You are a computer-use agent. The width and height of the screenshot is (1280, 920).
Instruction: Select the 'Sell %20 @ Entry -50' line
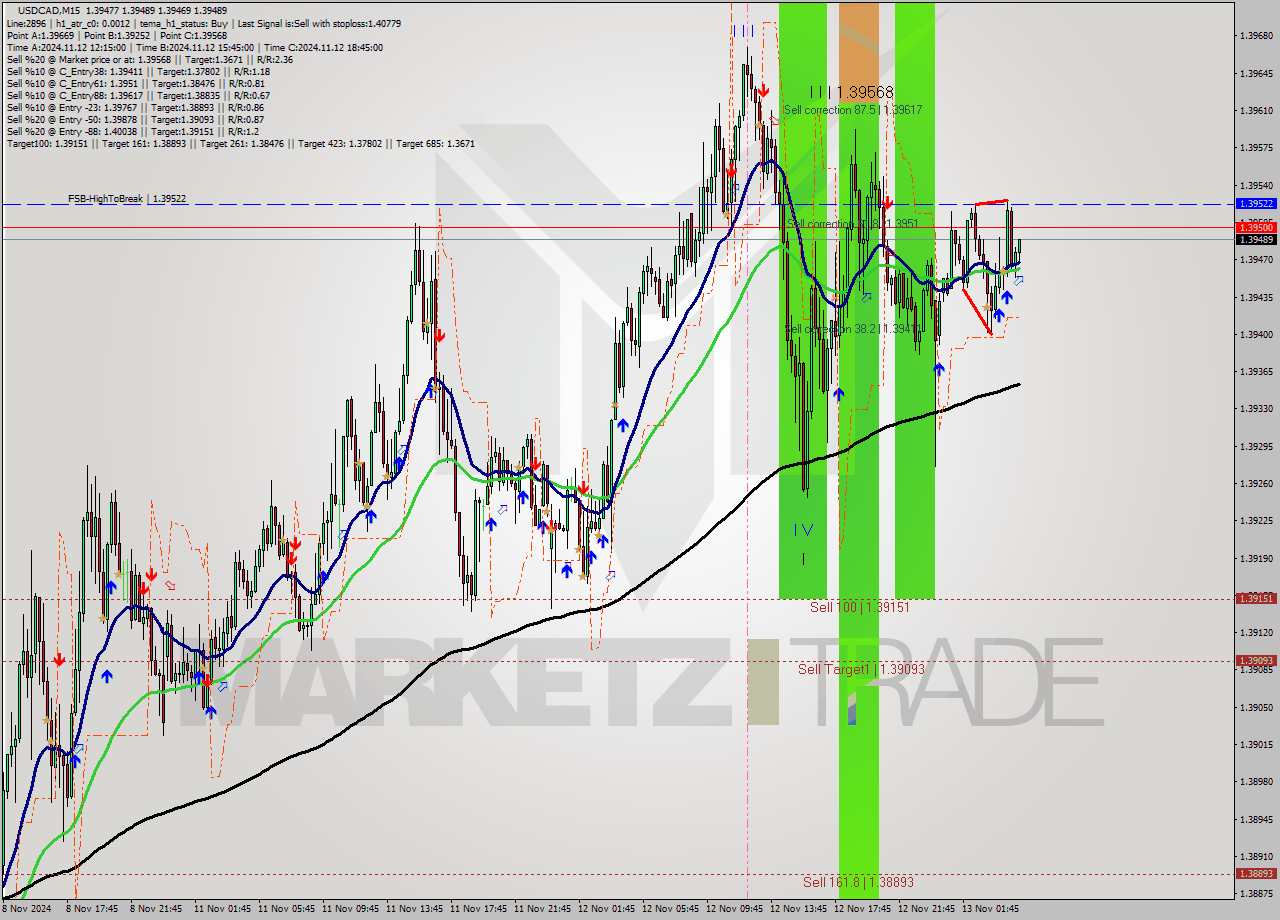coord(135,119)
